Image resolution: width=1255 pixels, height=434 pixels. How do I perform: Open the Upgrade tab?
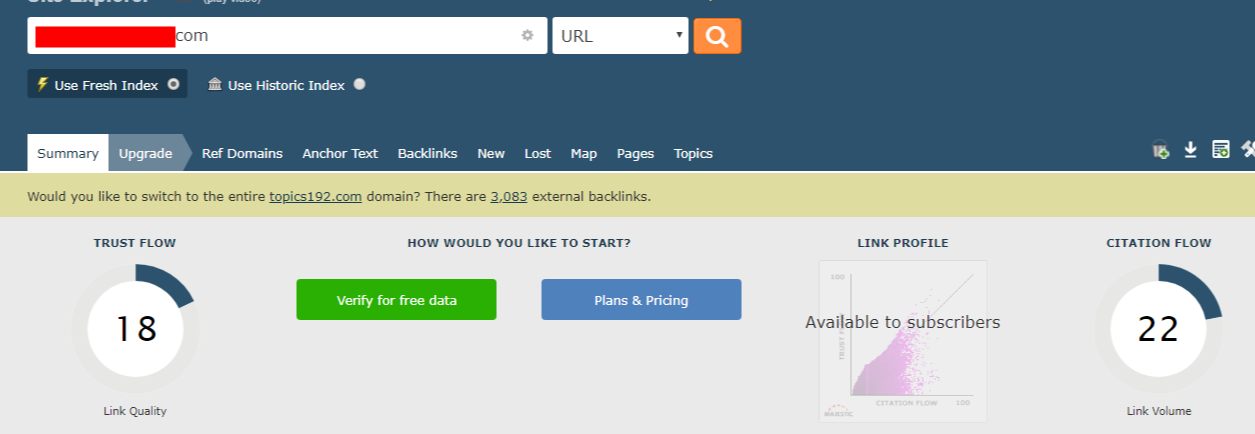pyautogui.click(x=146, y=153)
